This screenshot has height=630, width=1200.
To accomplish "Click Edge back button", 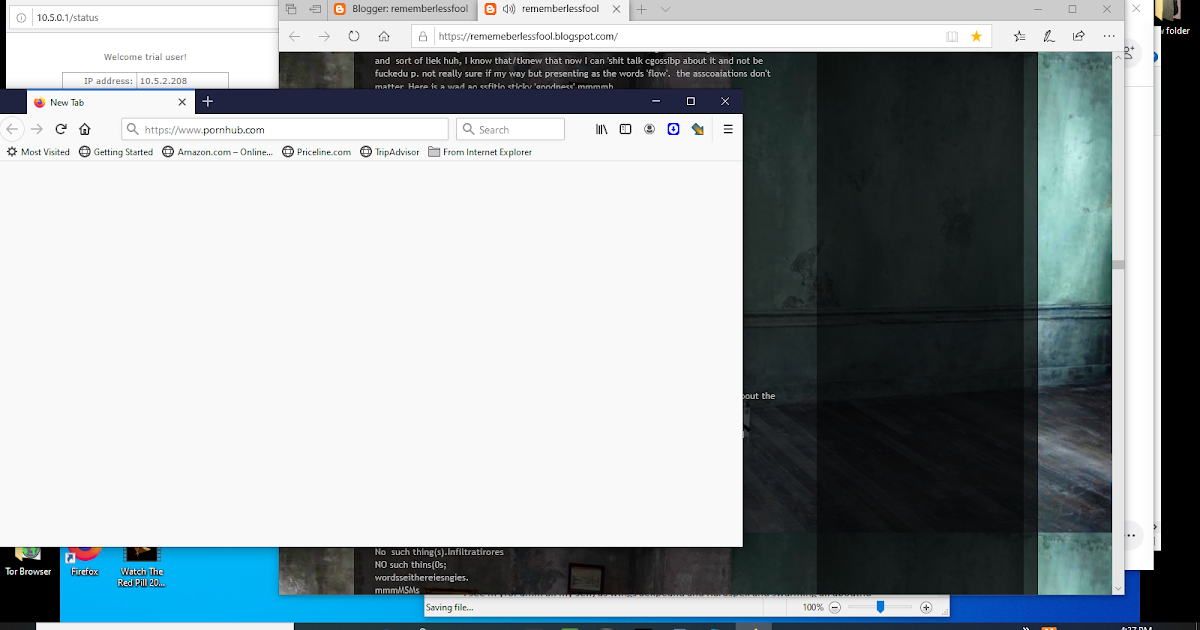I will 294,36.
